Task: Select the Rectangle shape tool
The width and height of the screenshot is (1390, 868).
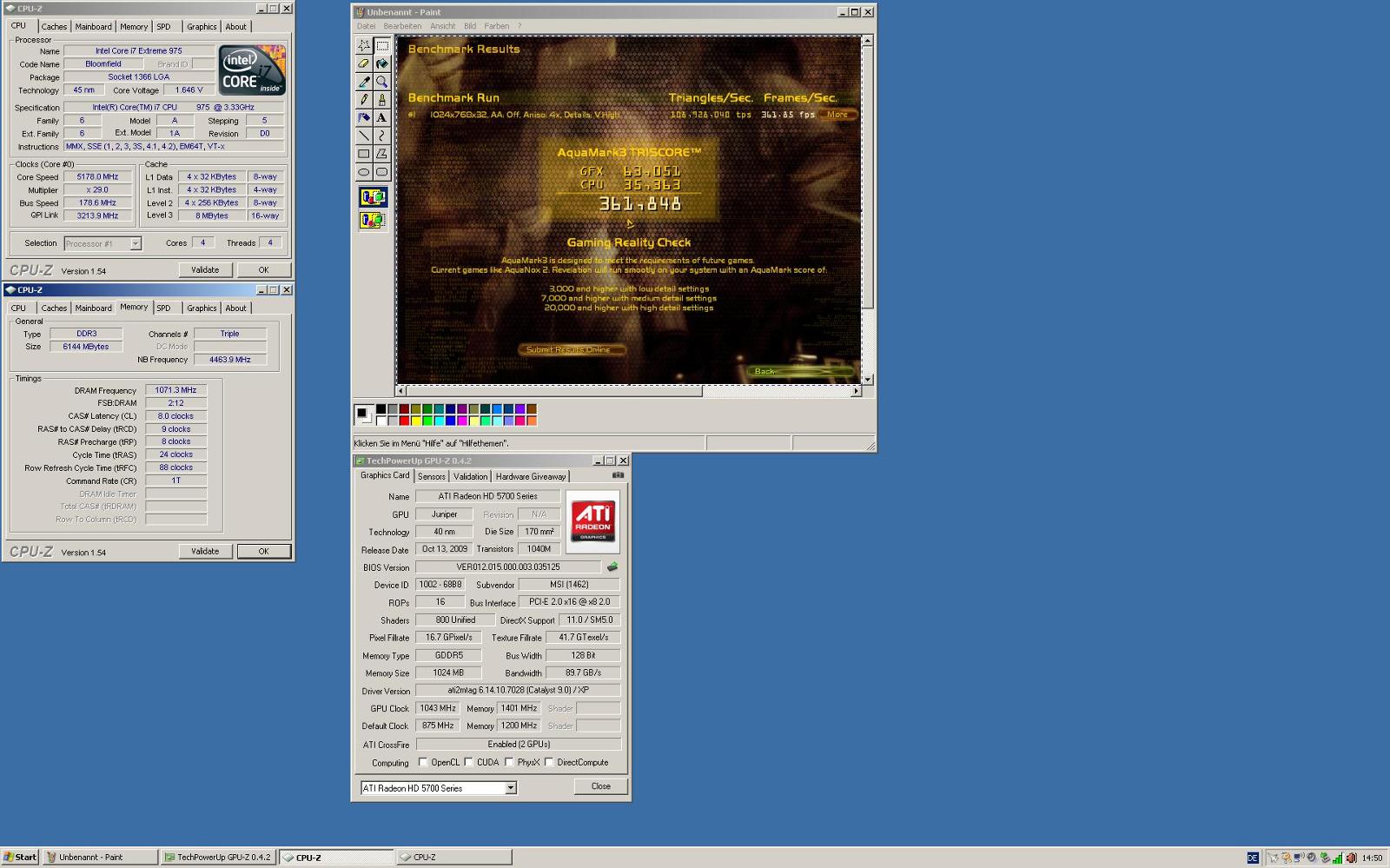Action: click(364, 154)
